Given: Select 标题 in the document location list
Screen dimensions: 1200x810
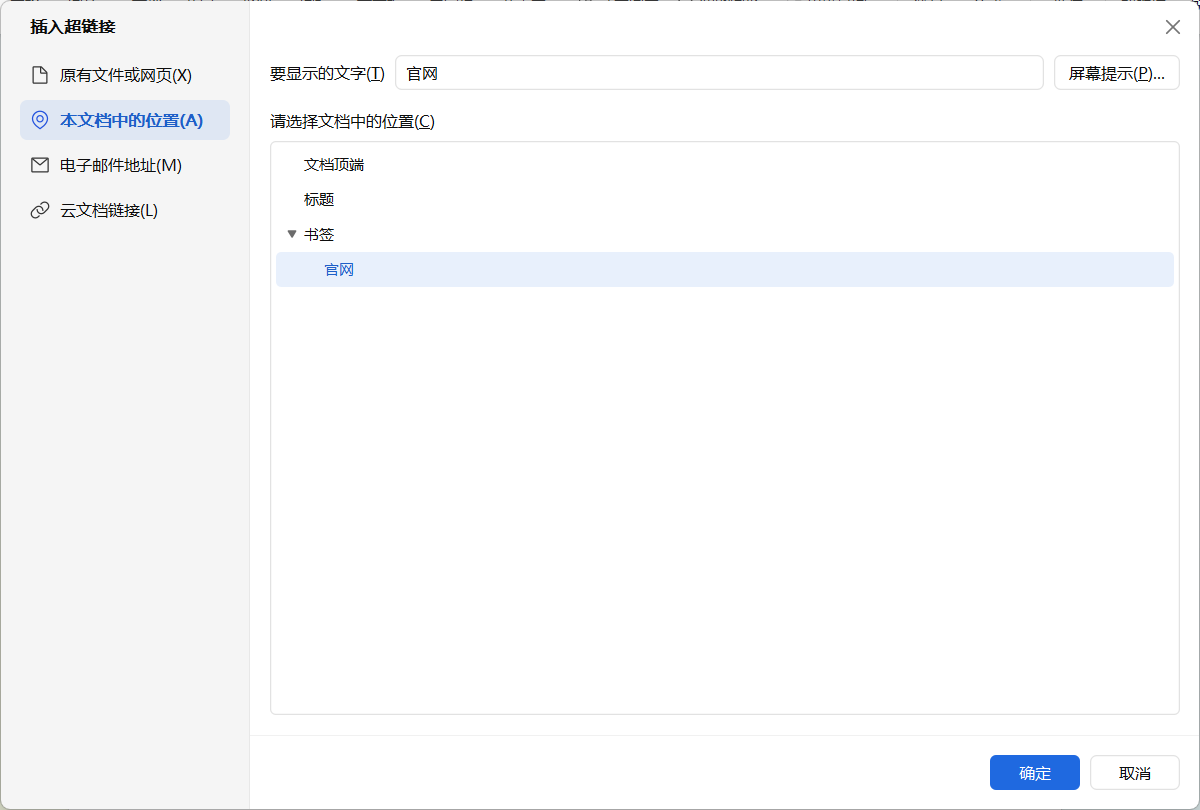Looking at the screenshot, I should tap(321, 199).
